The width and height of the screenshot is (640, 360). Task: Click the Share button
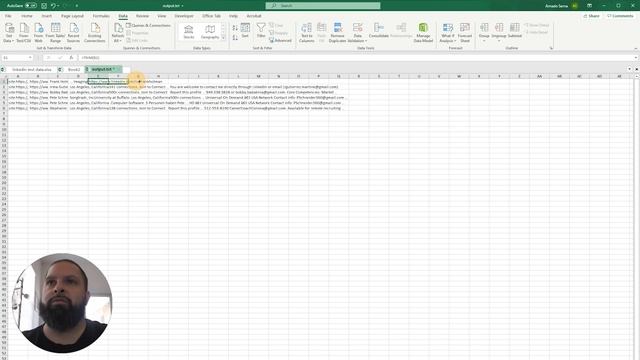pyautogui.click(x=591, y=16)
